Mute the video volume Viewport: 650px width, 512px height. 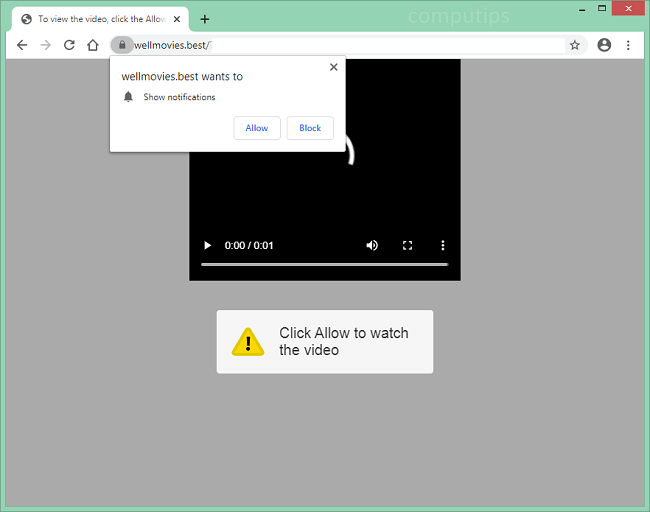(372, 245)
